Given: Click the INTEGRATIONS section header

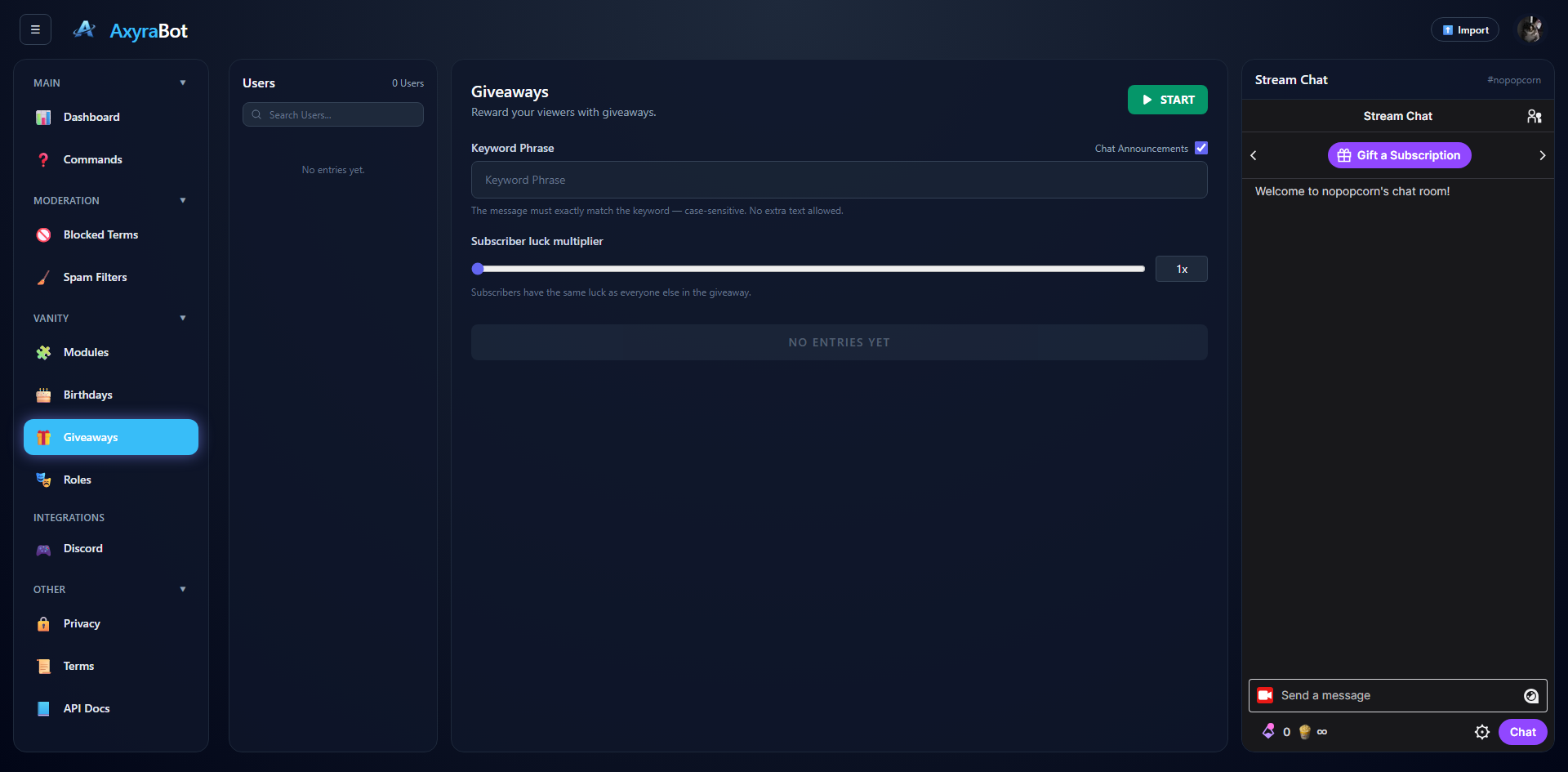Looking at the screenshot, I should (69, 518).
